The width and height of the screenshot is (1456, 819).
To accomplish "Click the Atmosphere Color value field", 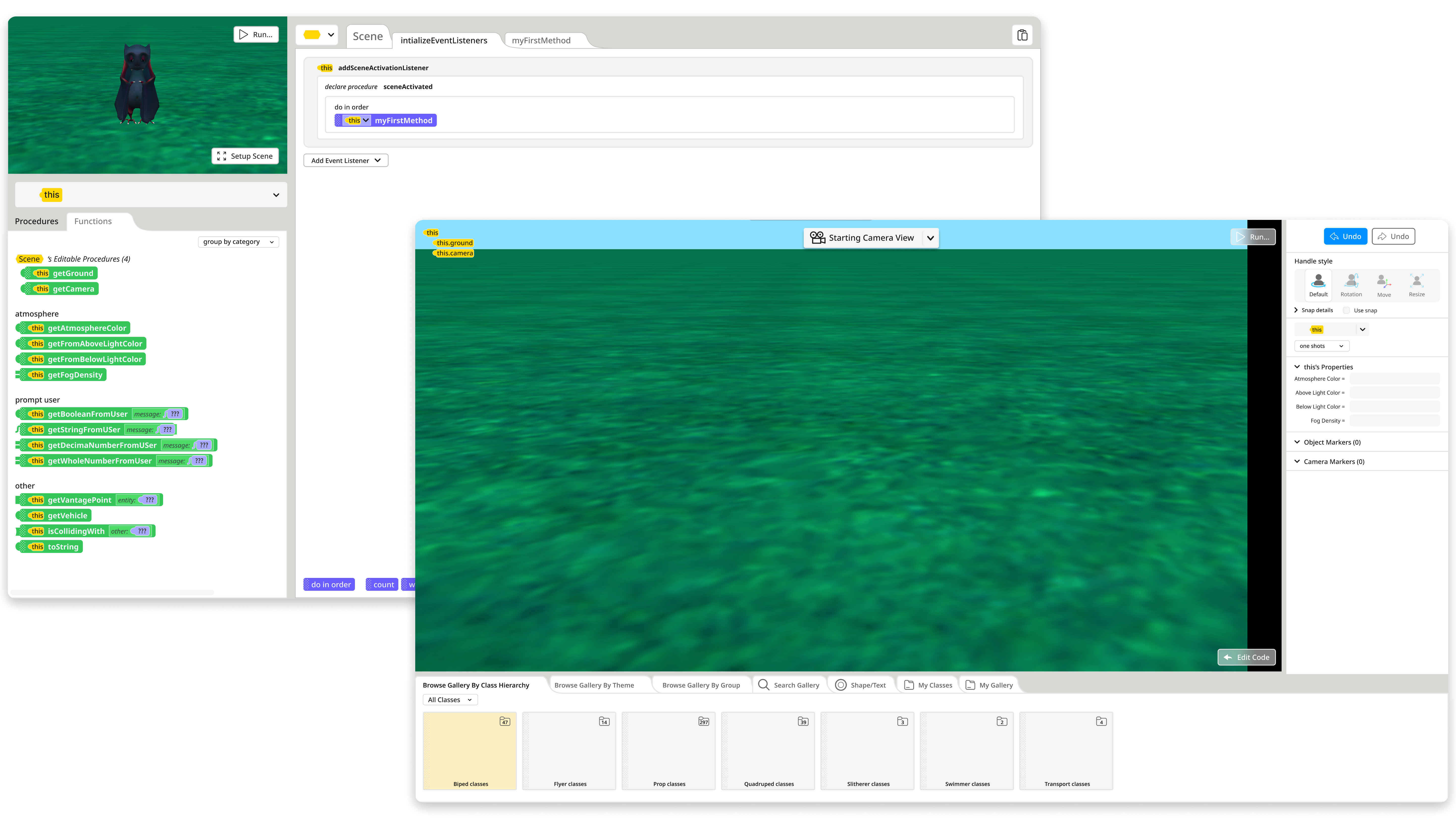I will pos(1394,379).
